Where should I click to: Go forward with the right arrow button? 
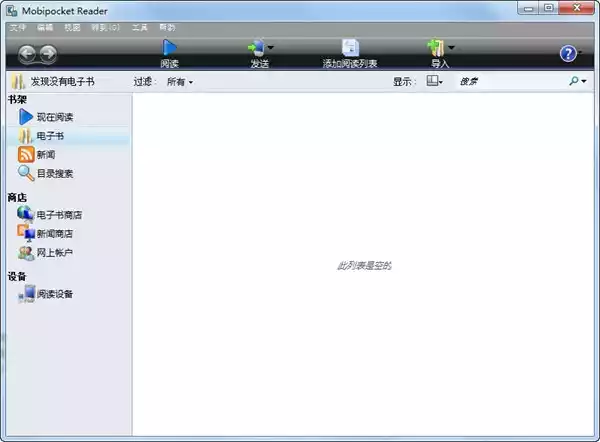pyautogui.click(x=47, y=54)
